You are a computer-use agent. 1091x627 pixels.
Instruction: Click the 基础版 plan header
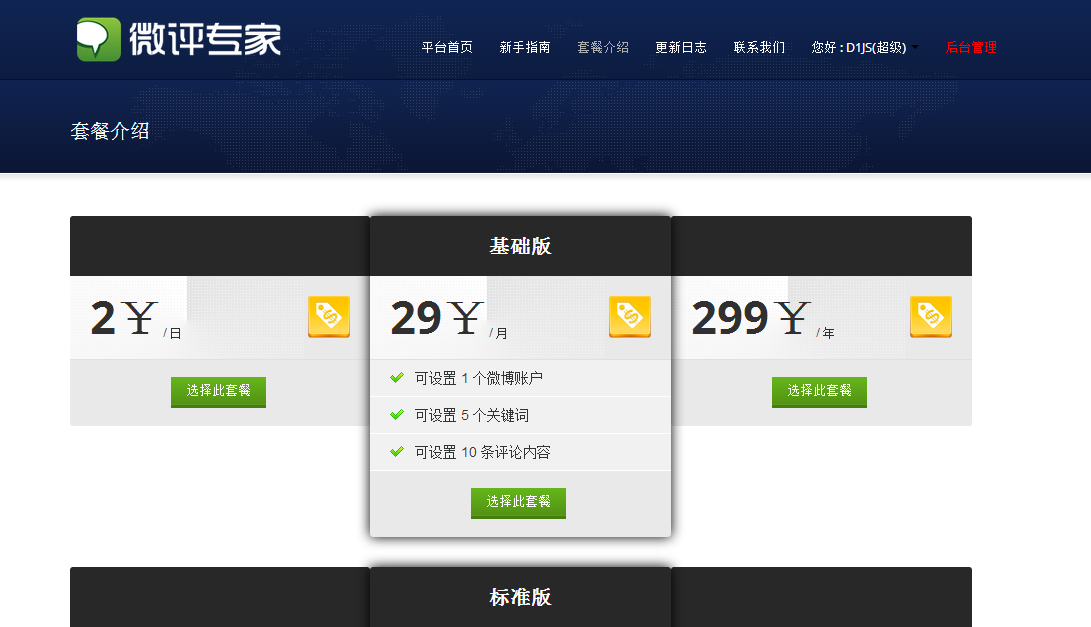click(x=520, y=246)
